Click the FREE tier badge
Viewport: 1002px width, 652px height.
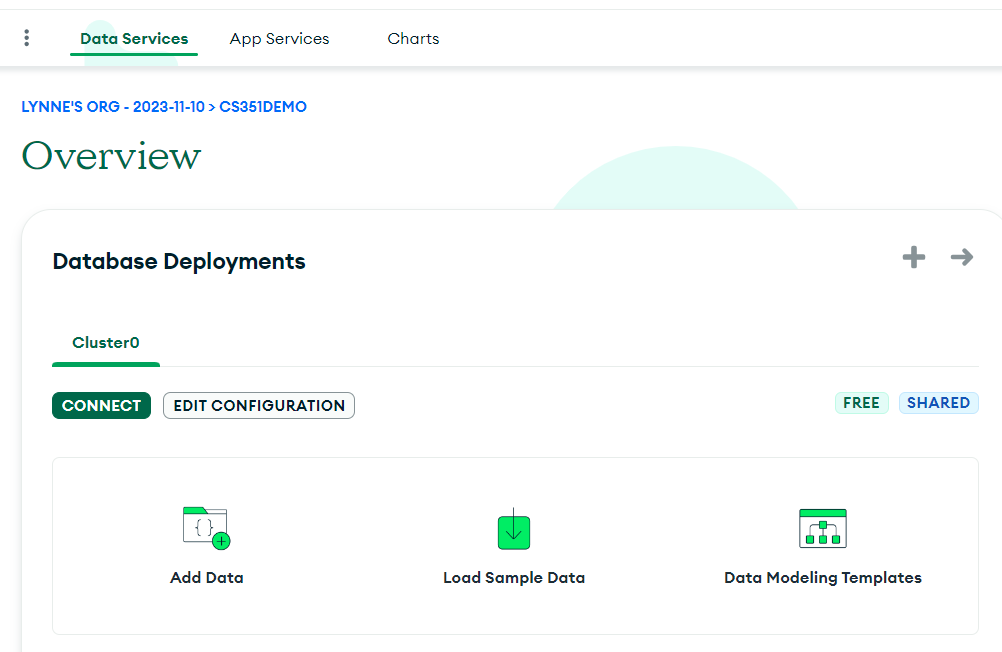click(861, 403)
